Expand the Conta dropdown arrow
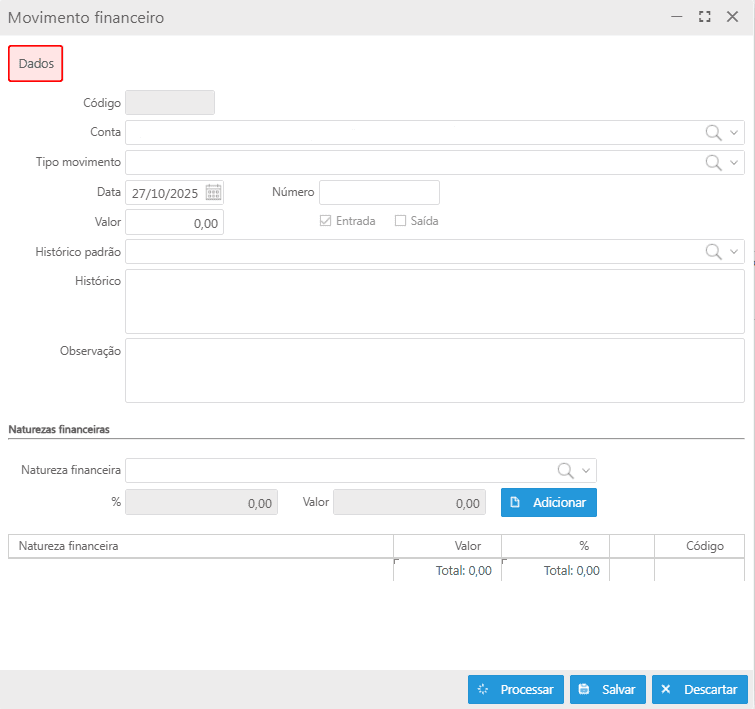755x709 pixels. pos(735,133)
